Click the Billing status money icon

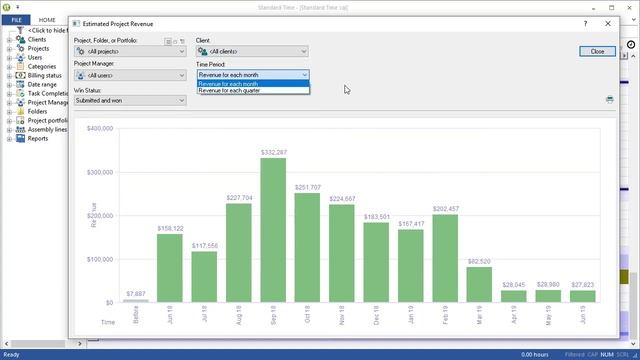click(20, 76)
